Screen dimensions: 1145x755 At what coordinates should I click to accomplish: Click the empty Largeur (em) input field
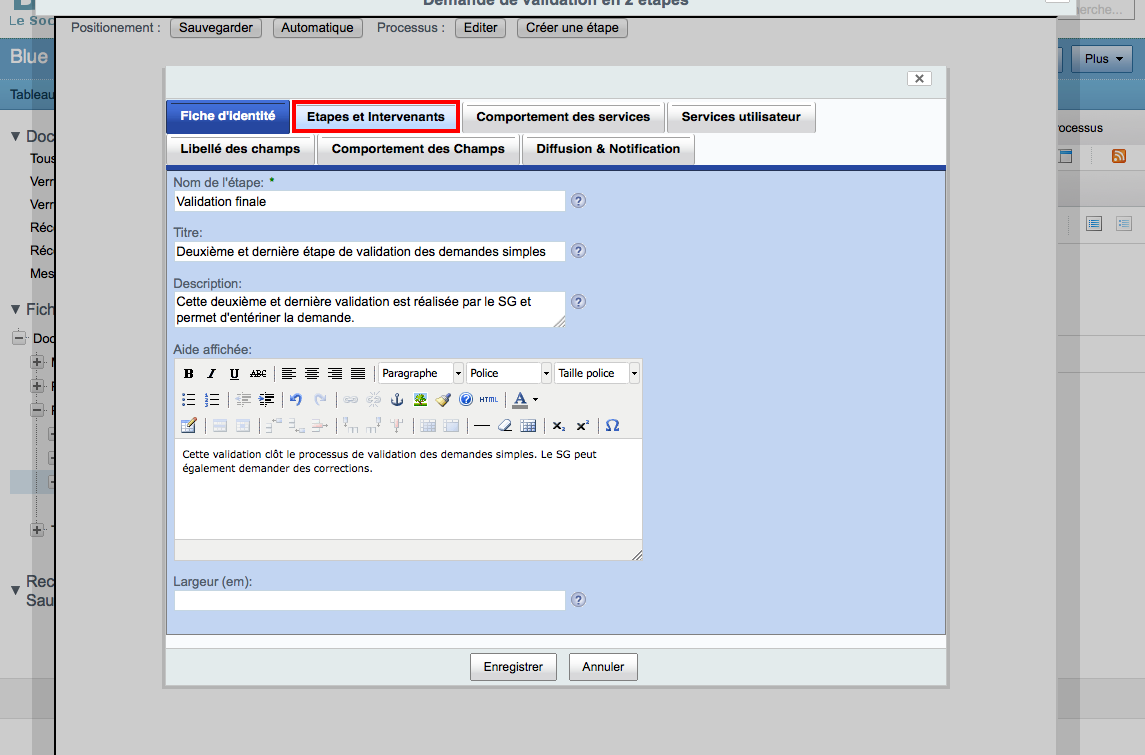tap(369, 600)
